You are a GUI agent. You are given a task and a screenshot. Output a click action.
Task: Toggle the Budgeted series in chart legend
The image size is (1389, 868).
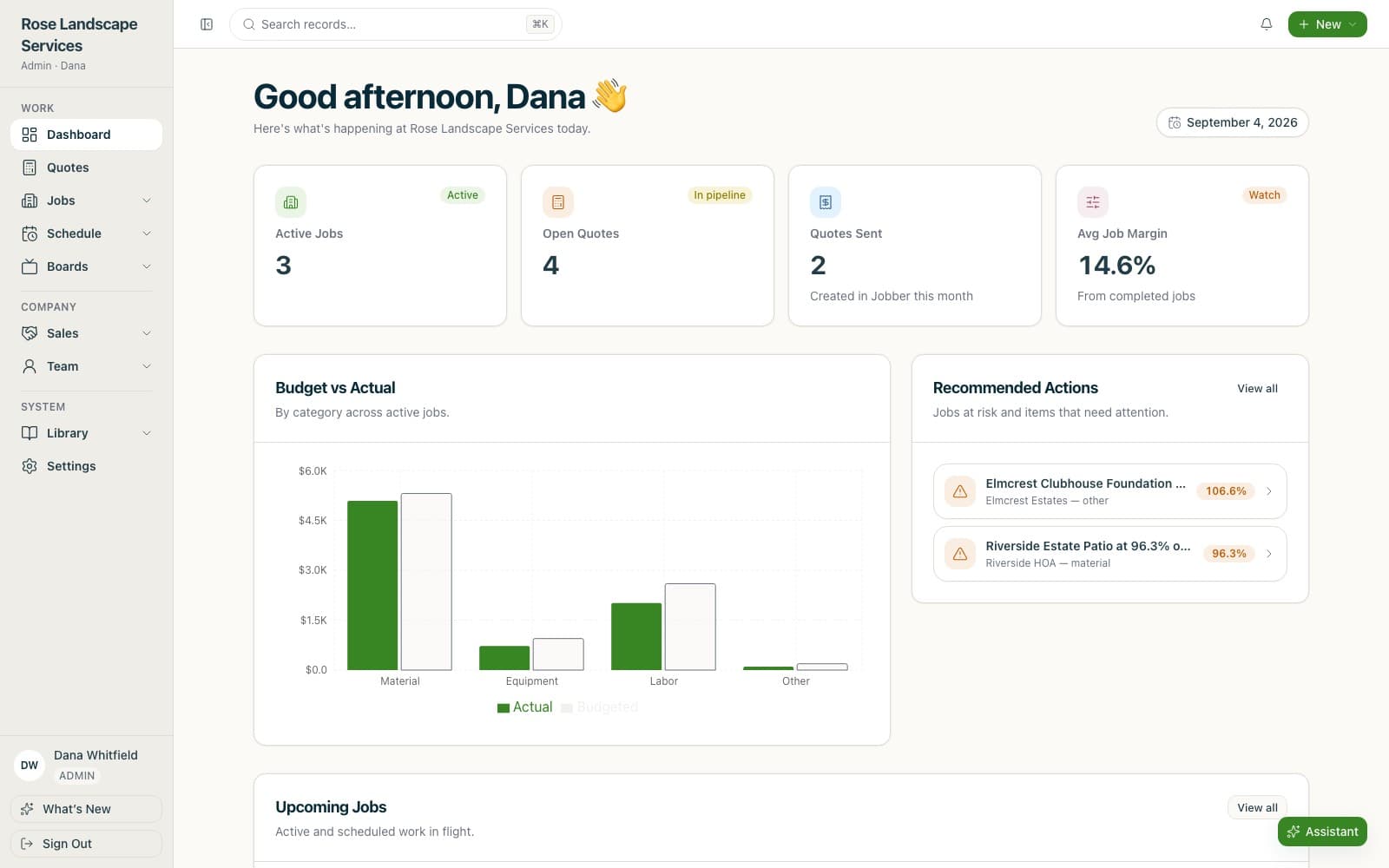(600, 707)
